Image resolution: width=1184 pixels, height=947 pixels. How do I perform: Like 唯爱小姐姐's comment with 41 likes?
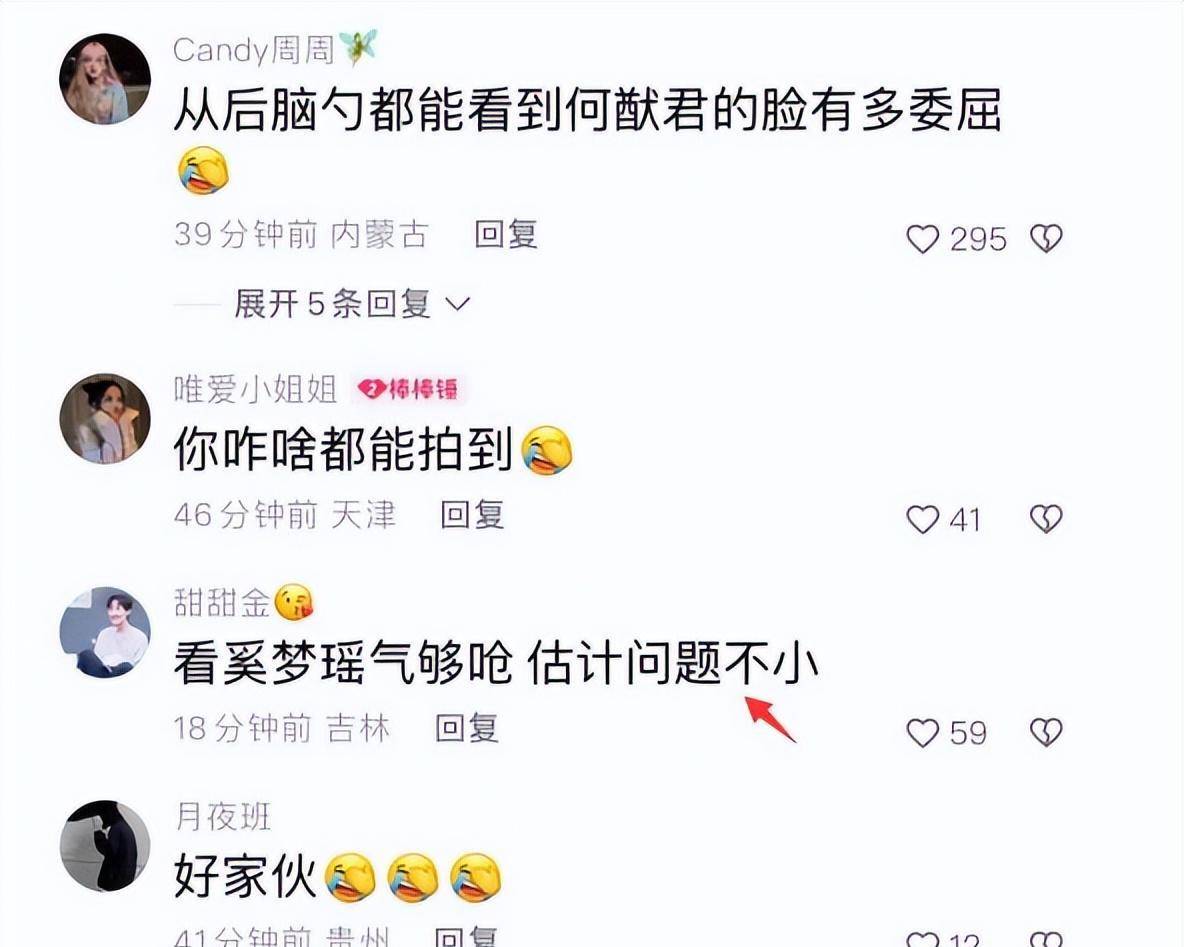pos(922,520)
